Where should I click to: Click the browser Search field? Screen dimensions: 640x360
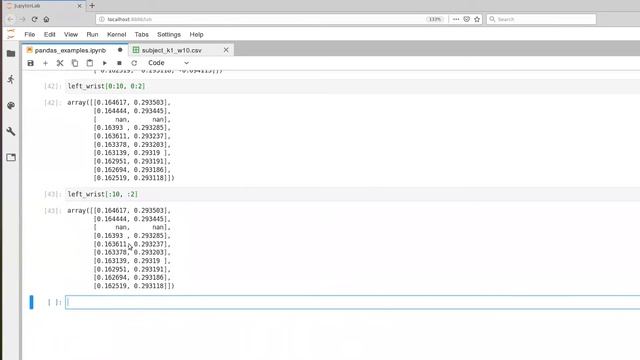tap(541, 19)
